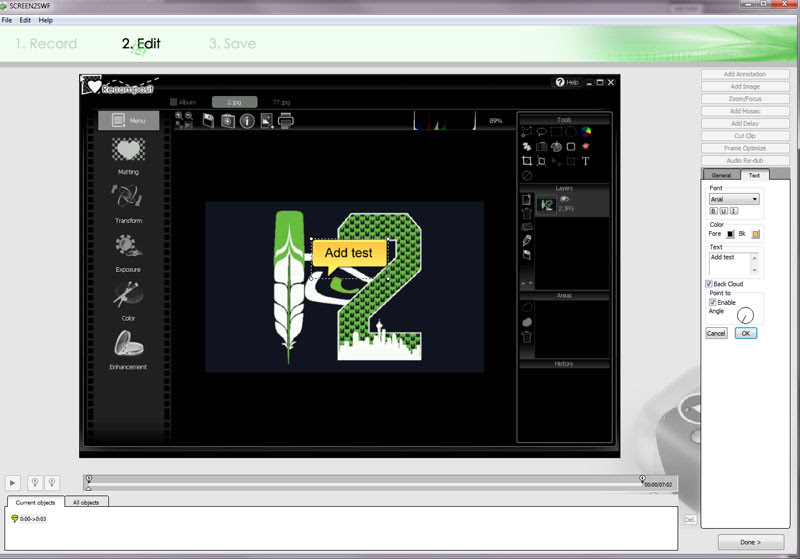800x559 pixels.
Task: Uncheck the Point to Enable checkbox
Action: (713, 302)
